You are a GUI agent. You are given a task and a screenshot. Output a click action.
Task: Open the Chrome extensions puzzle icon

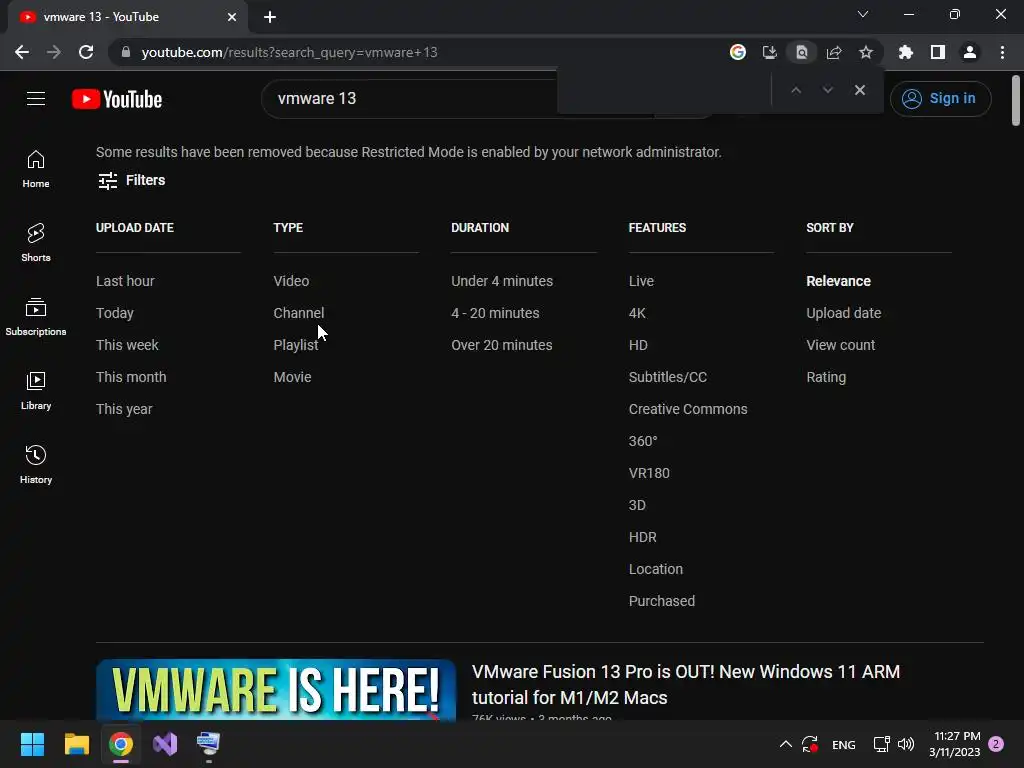905,52
